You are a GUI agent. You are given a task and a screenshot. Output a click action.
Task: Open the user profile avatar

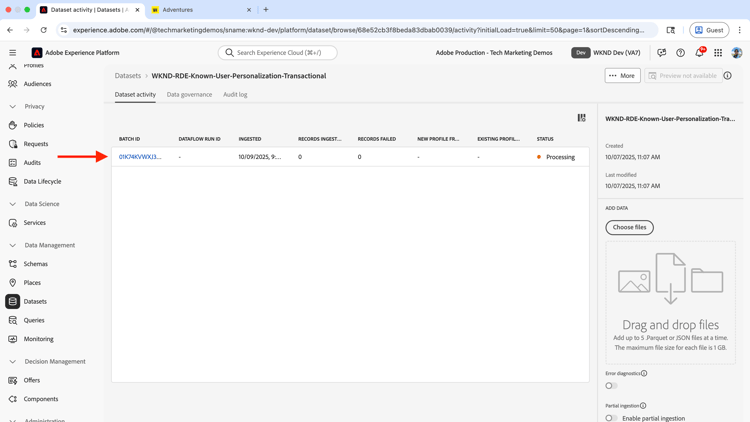(737, 53)
